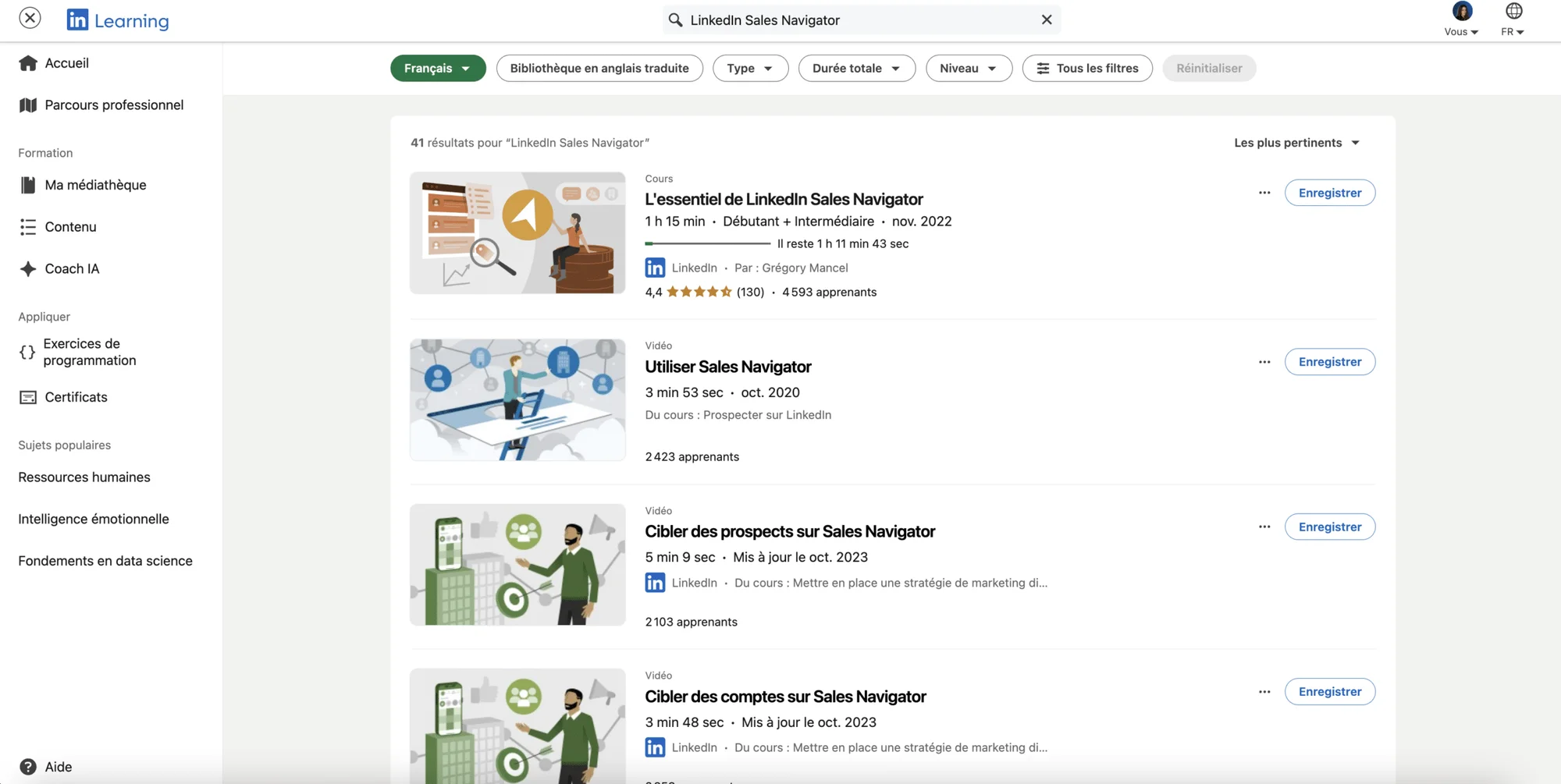
Task: Select Ressources humaines topic
Action: 84,477
